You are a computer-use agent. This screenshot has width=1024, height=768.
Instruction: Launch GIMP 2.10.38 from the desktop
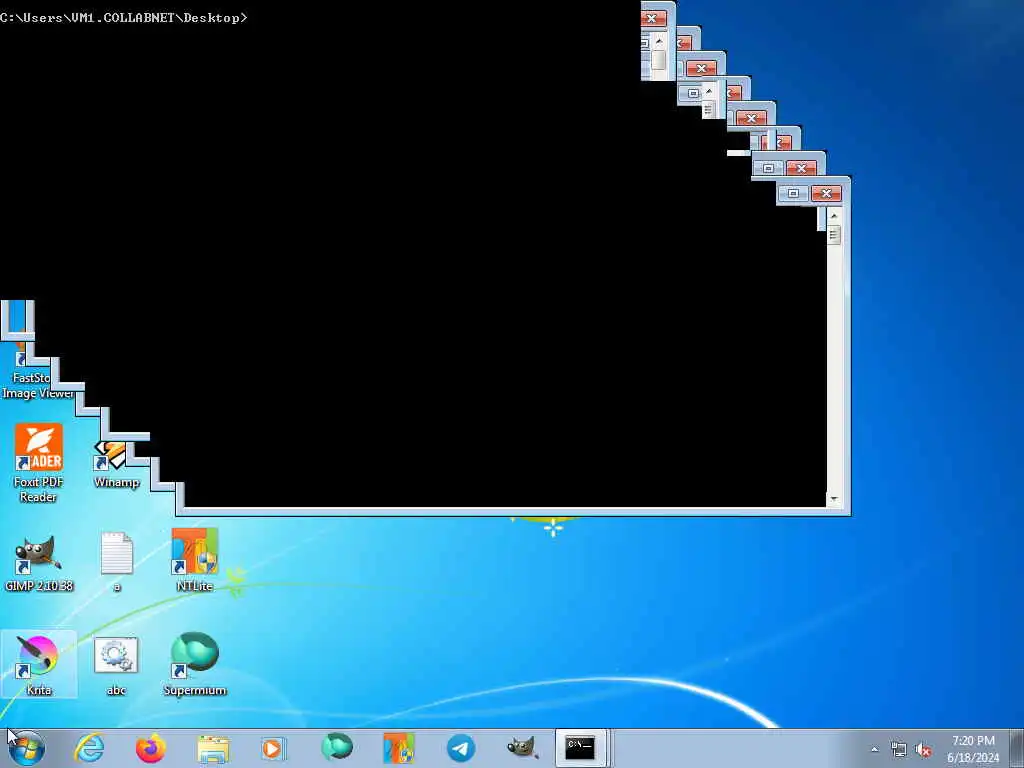(x=39, y=564)
